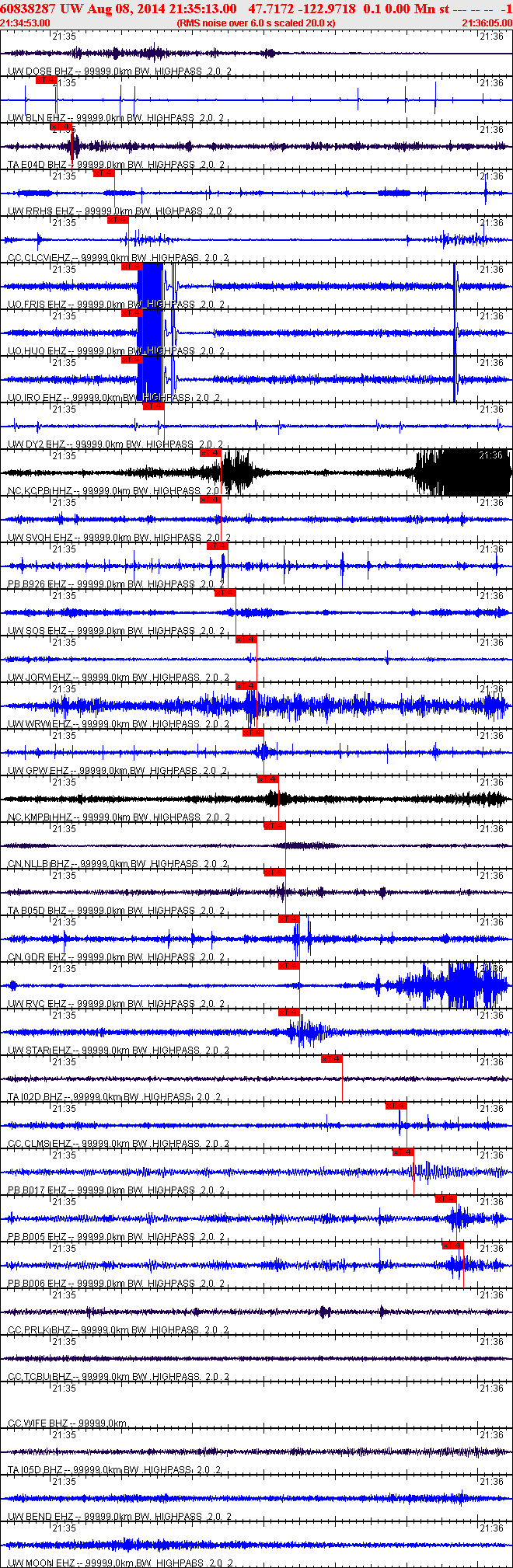Select the PB B005 EHZ trace label
Image resolution: width=513 pixels, height=1568 pixels.
[x=116, y=1237]
